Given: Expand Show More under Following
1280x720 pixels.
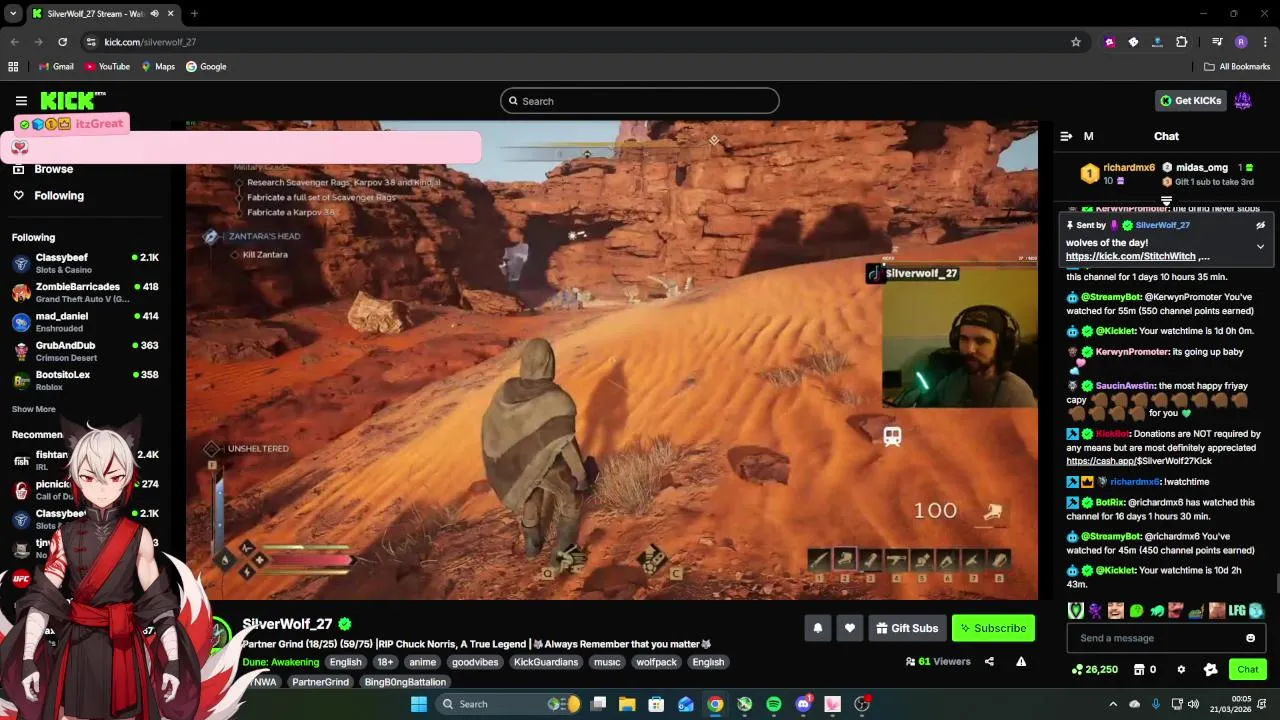Looking at the screenshot, I should tap(34, 409).
